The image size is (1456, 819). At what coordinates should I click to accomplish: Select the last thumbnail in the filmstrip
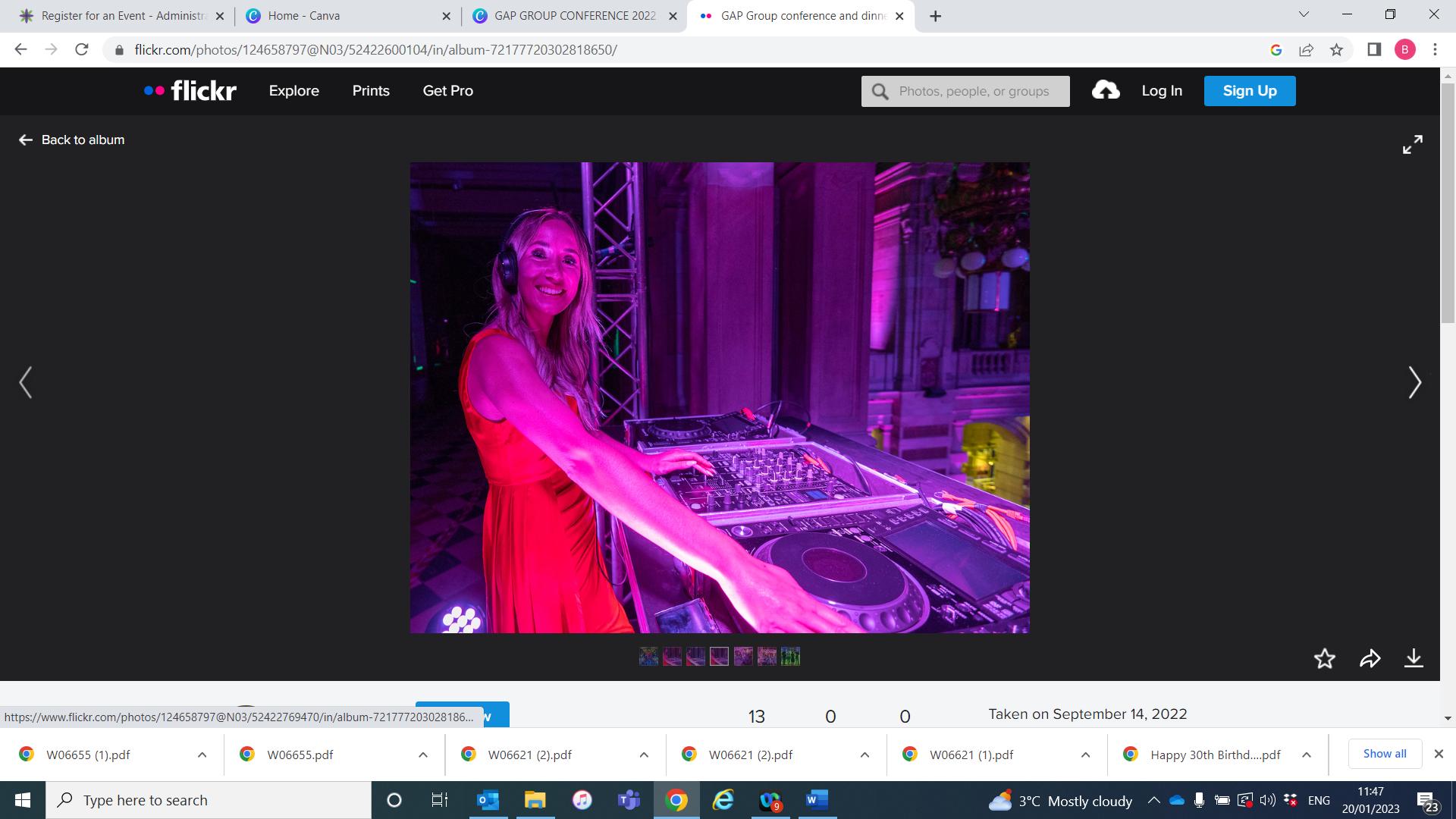[x=790, y=657]
